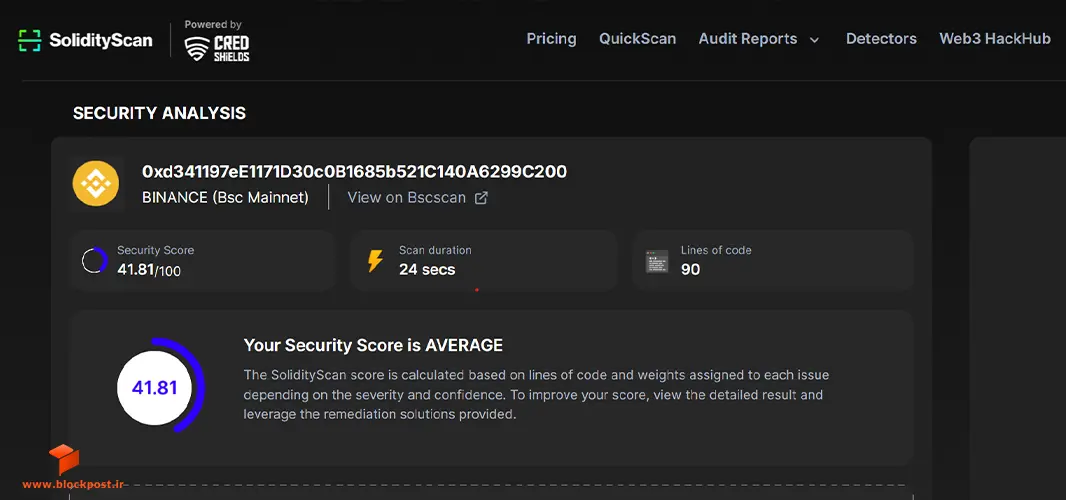Click the SolidityScan score description paragraph

click(x=536, y=395)
